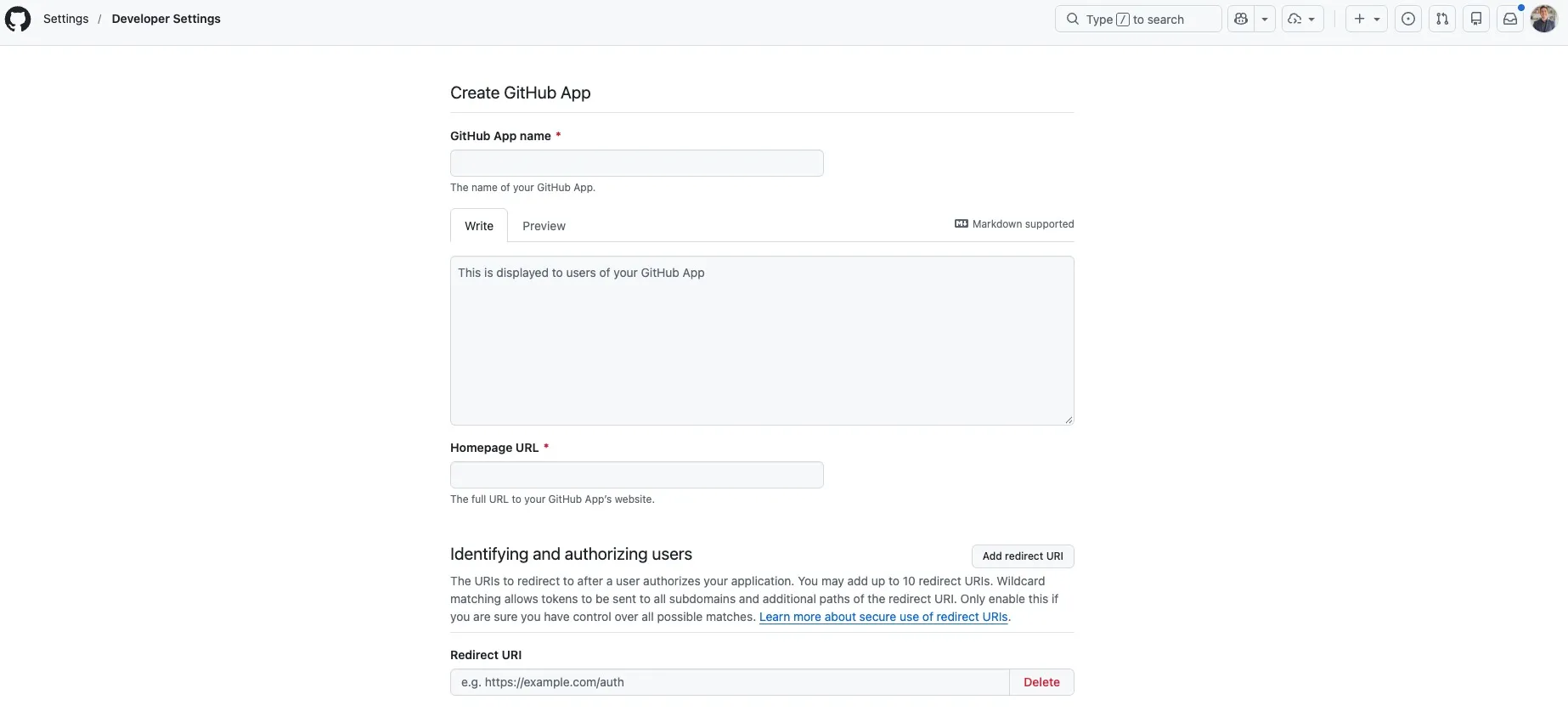Click the Markdown icon beside Markdown supported
Screen dimensions: 1568x711
(962, 224)
